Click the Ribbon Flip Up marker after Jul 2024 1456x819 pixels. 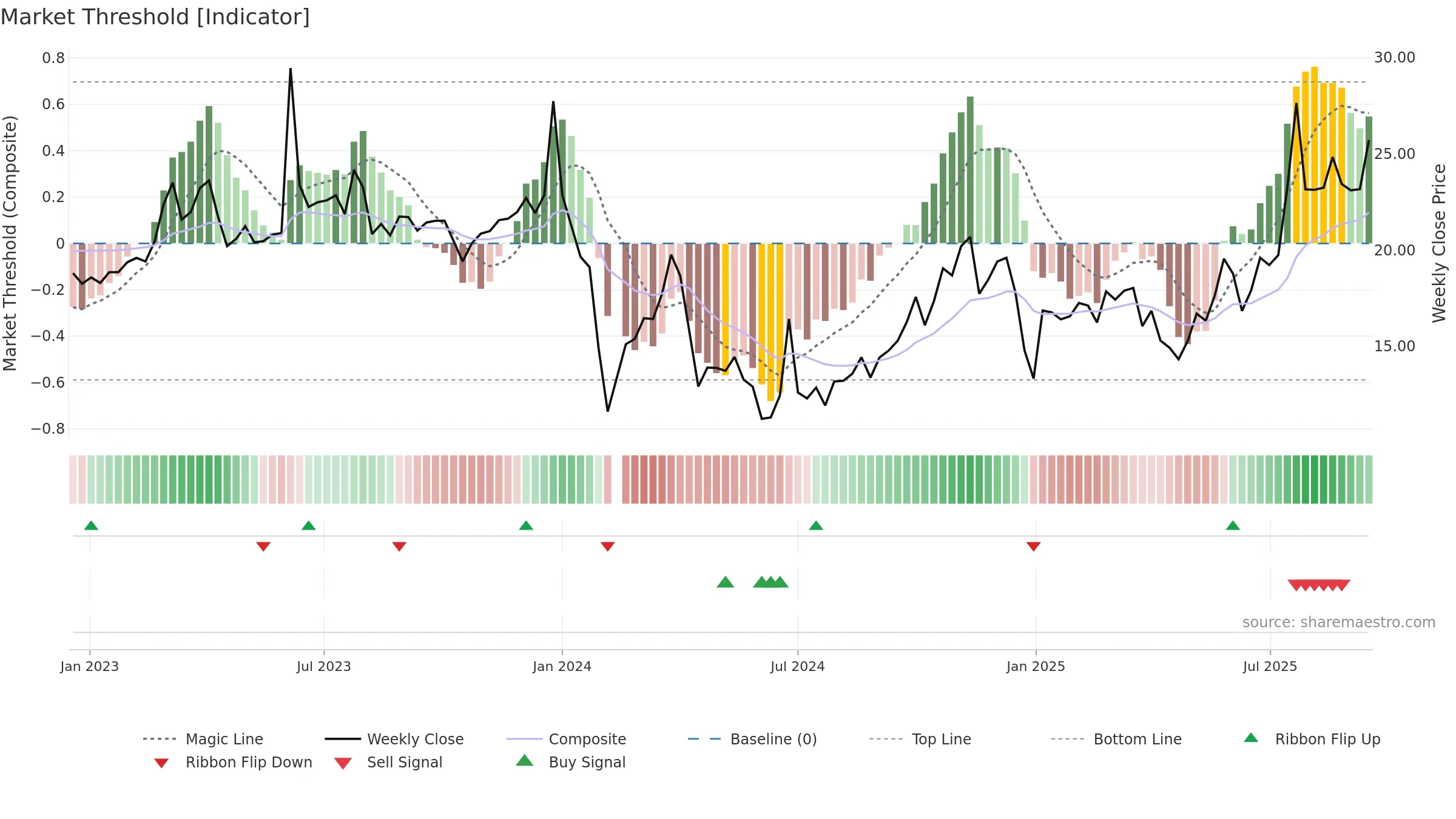[x=816, y=525]
